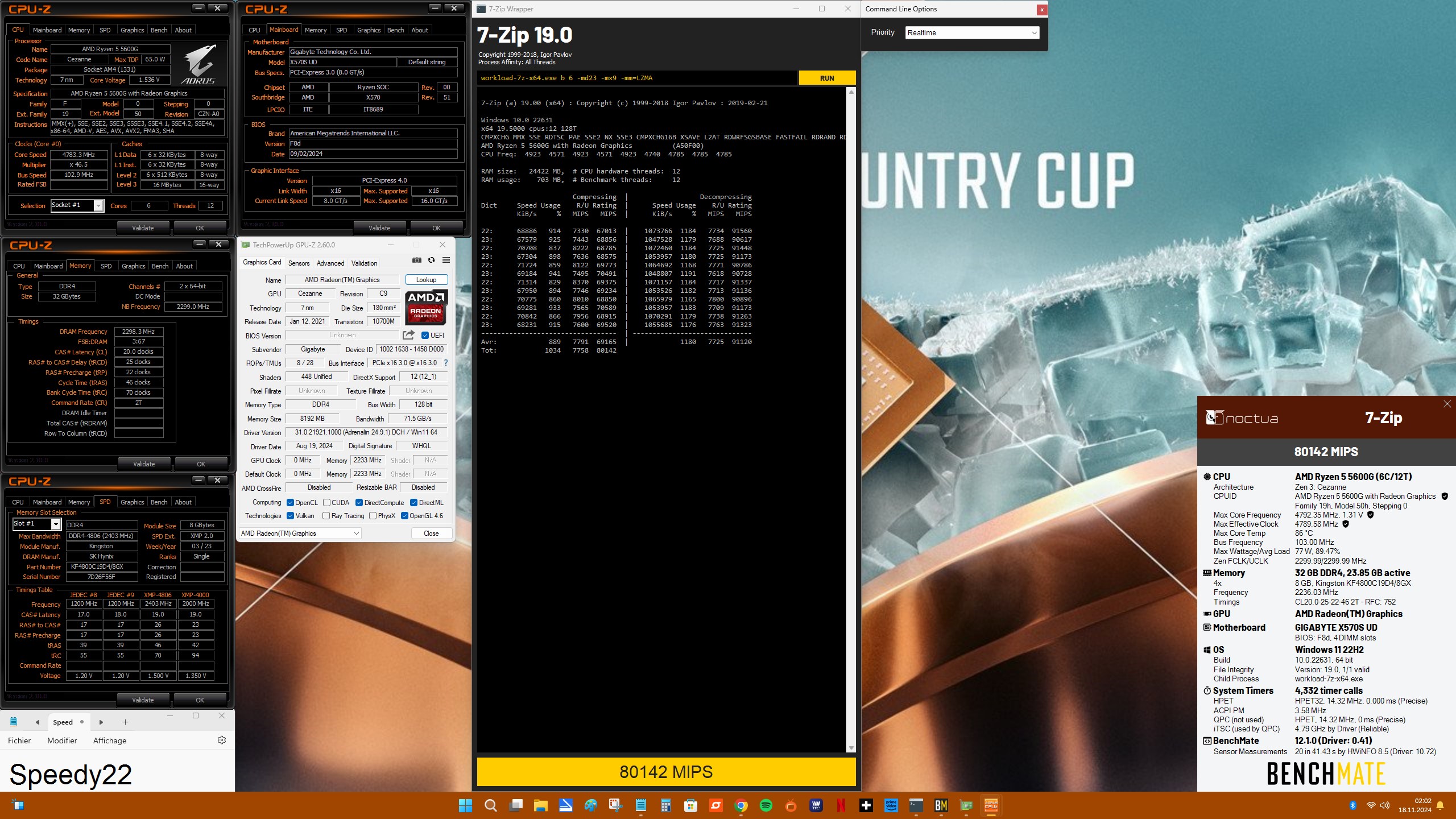1456x819 pixels.
Task: Open Calculator from the taskbar
Action: point(665,805)
